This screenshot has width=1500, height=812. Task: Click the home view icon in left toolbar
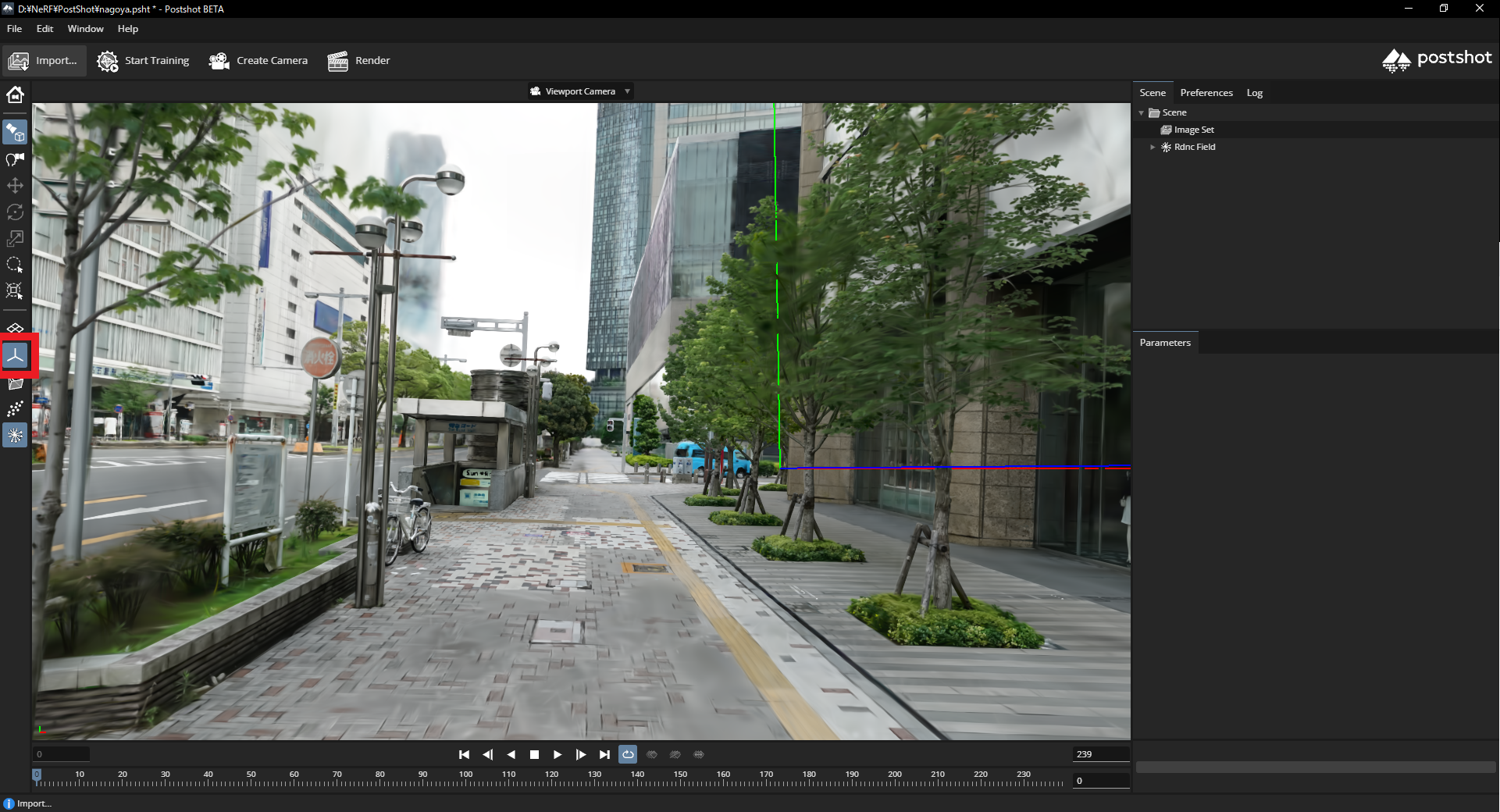click(x=15, y=95)
